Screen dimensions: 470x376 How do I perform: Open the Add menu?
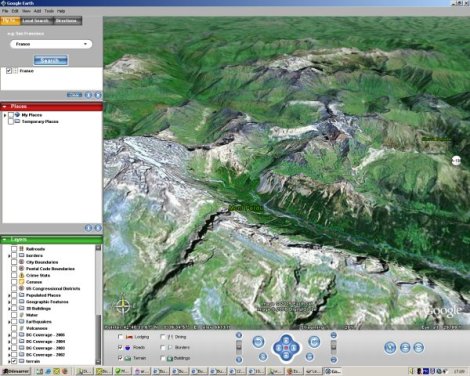pos(37,11)
